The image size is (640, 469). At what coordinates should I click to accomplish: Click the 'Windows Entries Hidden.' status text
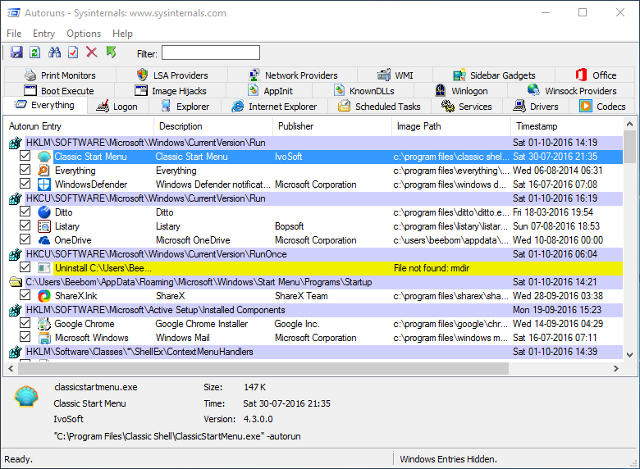448,459
